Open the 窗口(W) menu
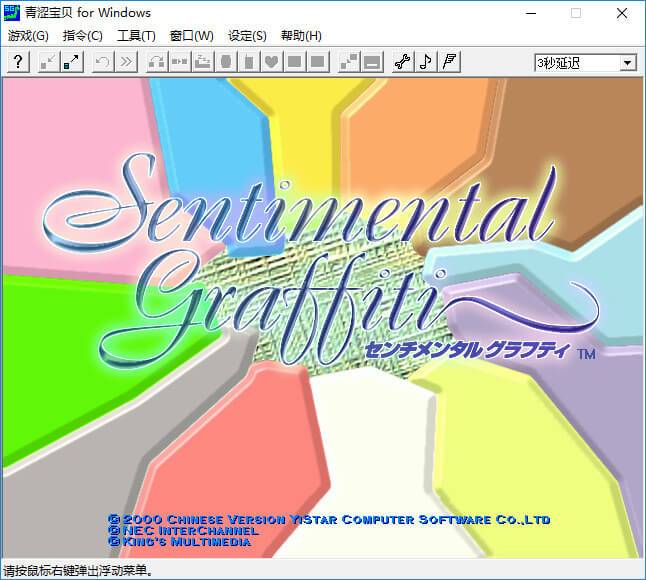Viewport: 646px width, 580px height. [191, 36]
